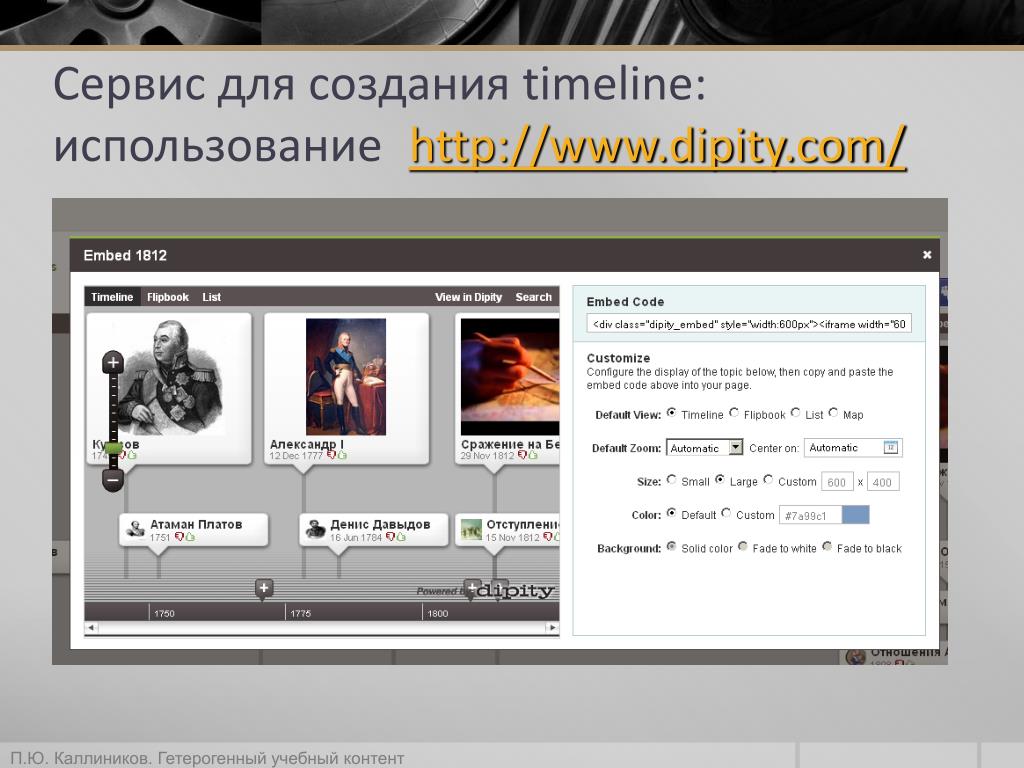Viewport: 1024px width, 768px height.
Task: Click thumbs up icon on Атаман Платов card
Action: (x=190, y=537)
